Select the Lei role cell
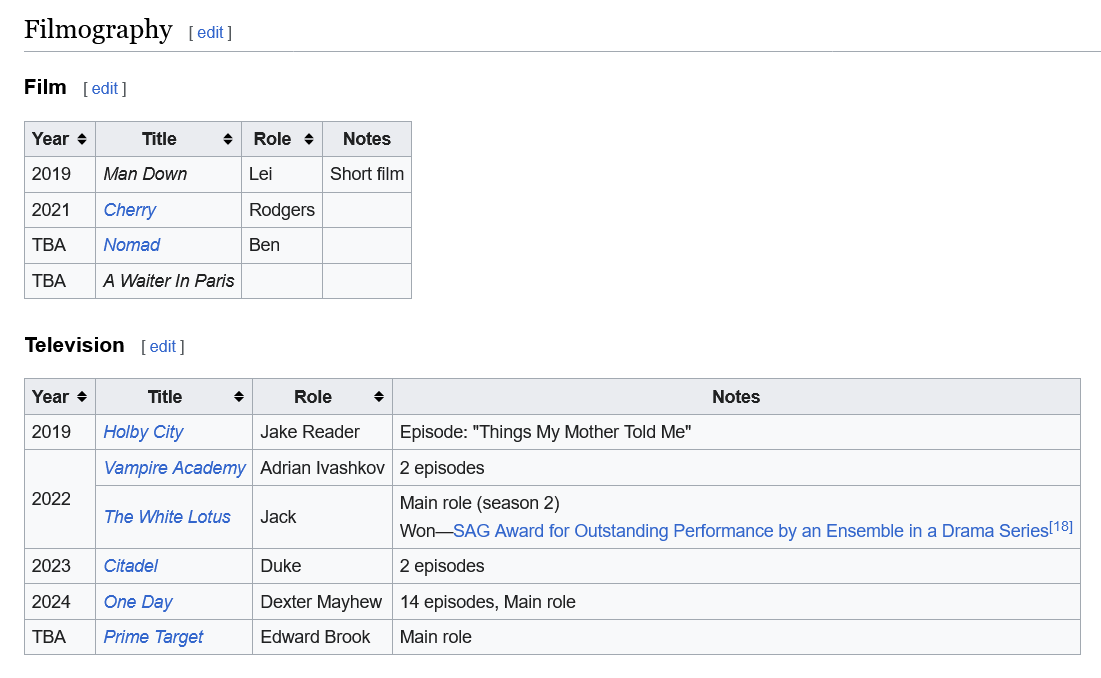Image resolution: width=1101 pixels, height=678 pixels. tap(282, 174)
